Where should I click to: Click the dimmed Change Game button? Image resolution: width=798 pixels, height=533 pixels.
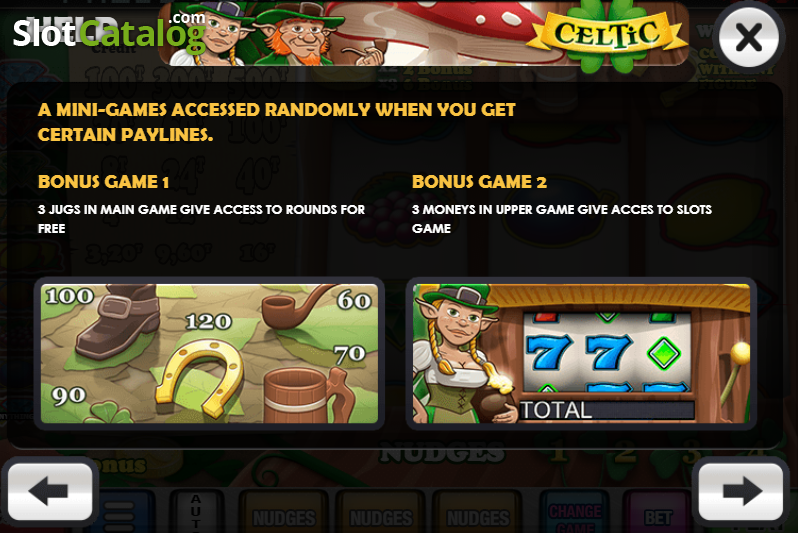click(x=574, y=513)
